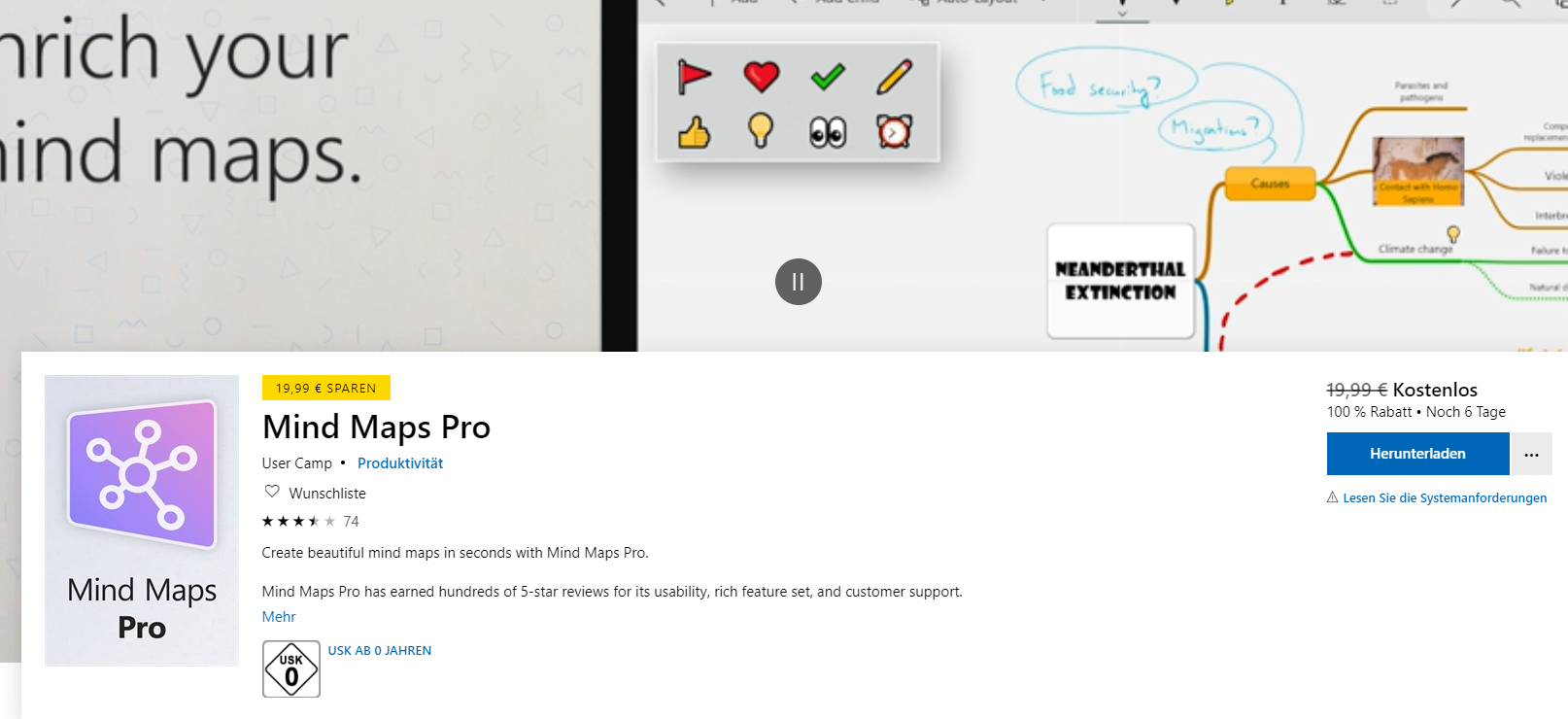Click the star rating row
Image resolution: width=1568 pixels, height=719 pixels.
[310, 522]
